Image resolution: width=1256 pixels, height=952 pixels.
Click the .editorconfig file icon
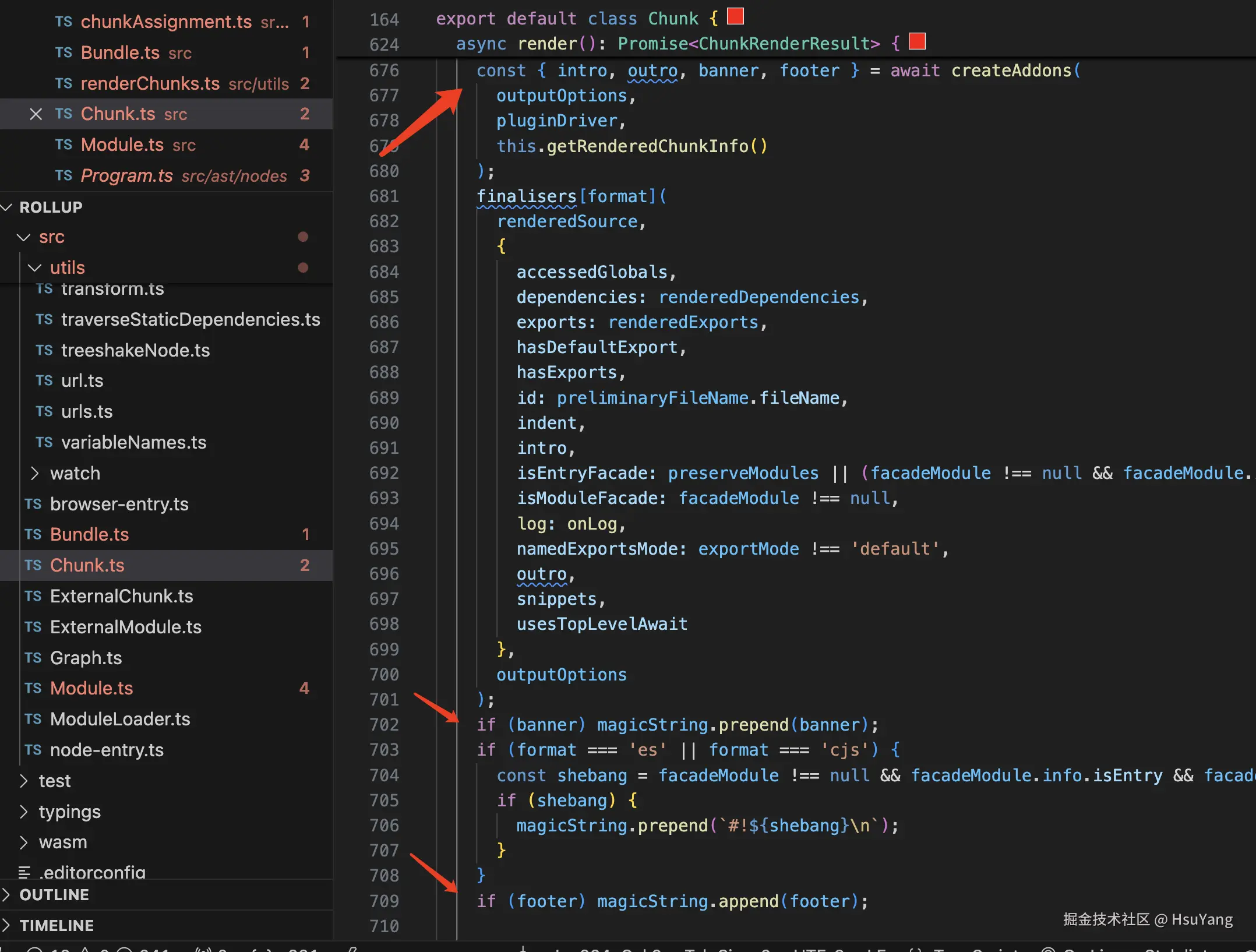(x=24, y=872)
